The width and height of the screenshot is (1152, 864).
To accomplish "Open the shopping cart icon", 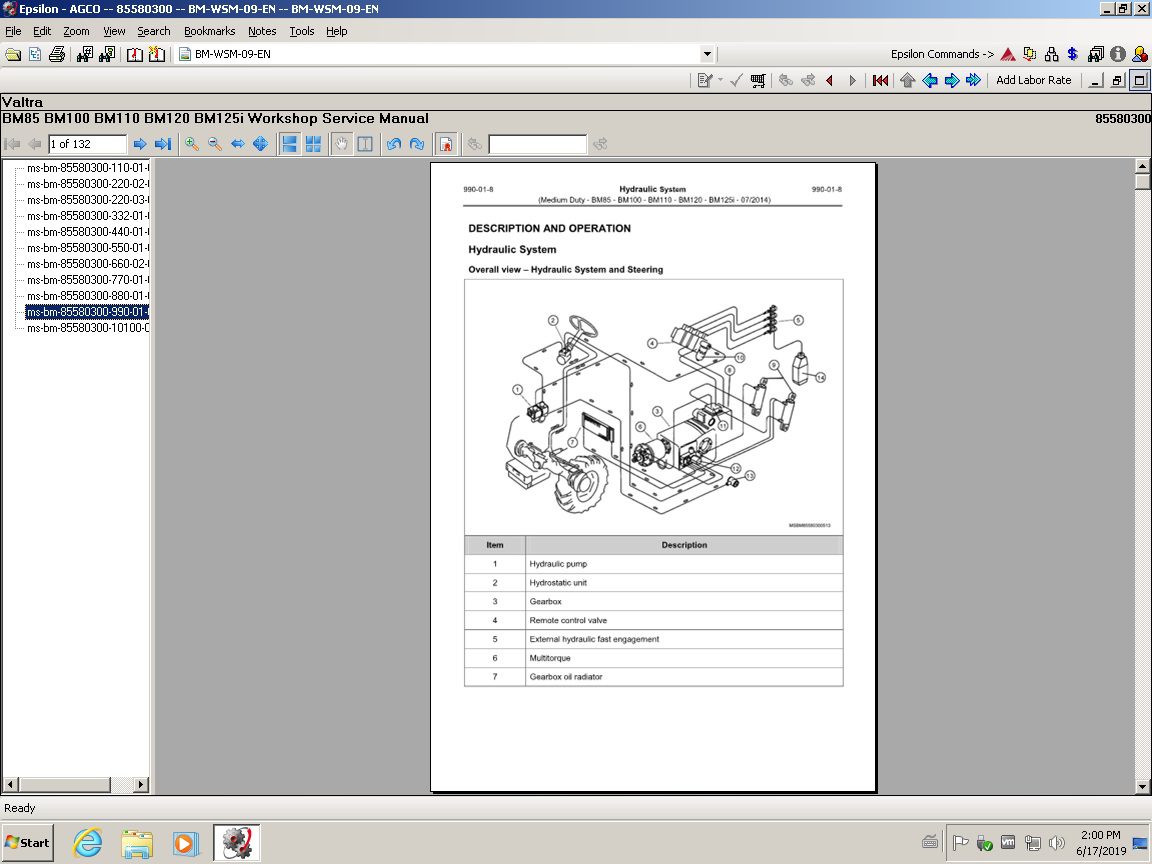I will 759,80.
